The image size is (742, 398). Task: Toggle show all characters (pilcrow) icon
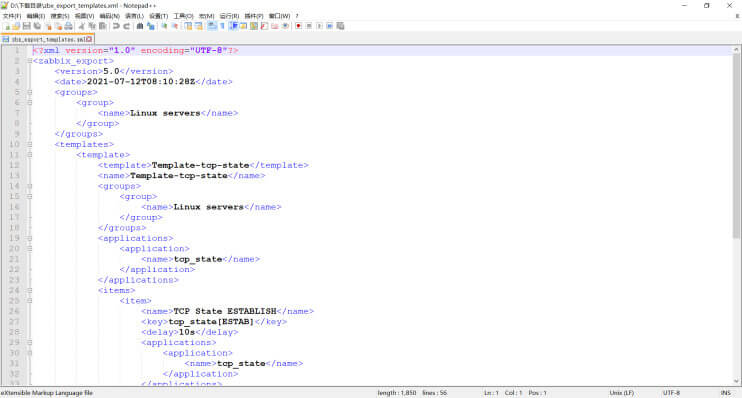[222, 26]
